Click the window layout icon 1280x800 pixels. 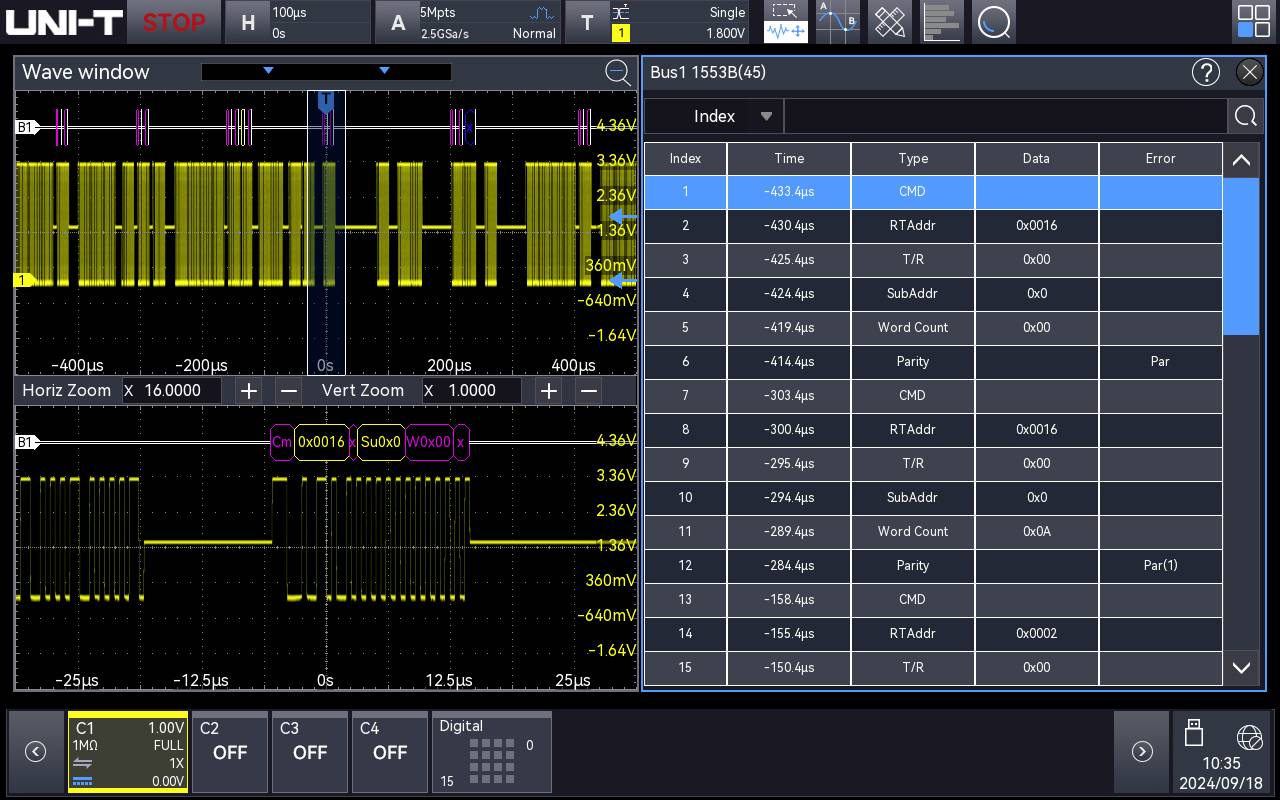point(1253,22)
